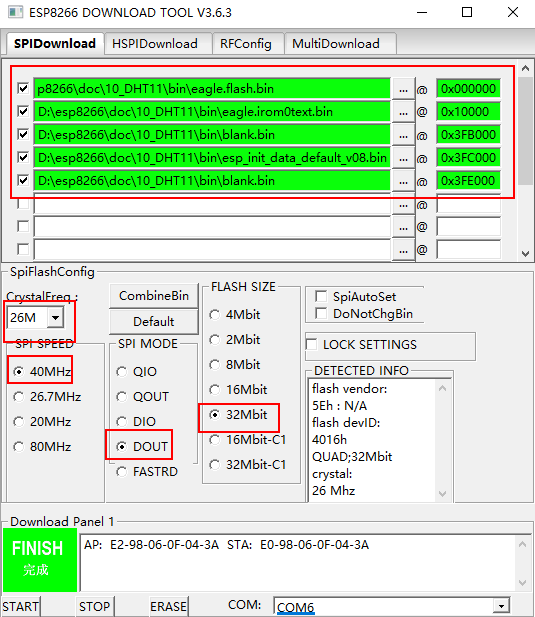Select 26.7MHz SPI speed
Viewport: 535px width, 617px height.
point(47,396)
